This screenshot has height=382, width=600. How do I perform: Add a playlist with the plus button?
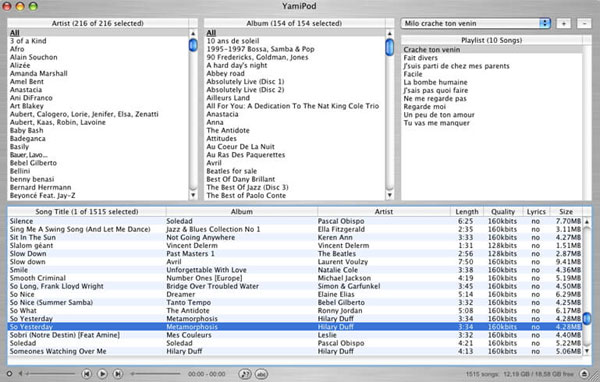[563, 23]
